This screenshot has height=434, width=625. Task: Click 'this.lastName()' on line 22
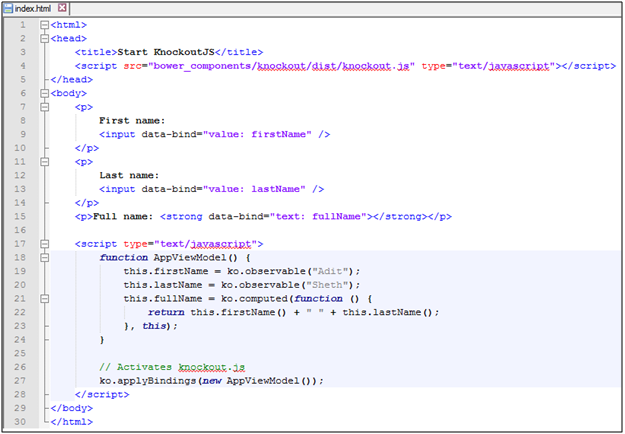(x=387, y=312)
